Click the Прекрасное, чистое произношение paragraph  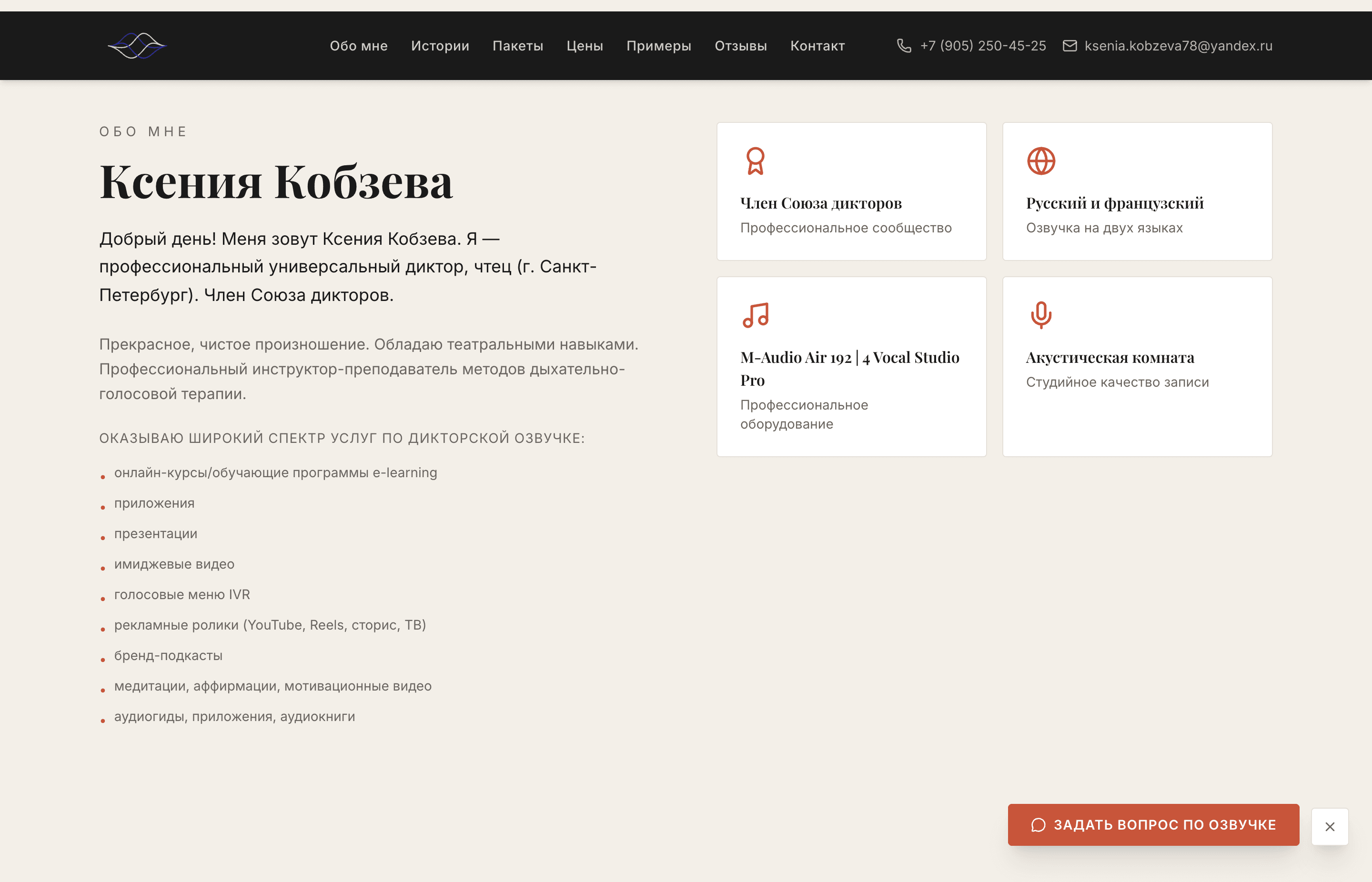pos(369,369)
